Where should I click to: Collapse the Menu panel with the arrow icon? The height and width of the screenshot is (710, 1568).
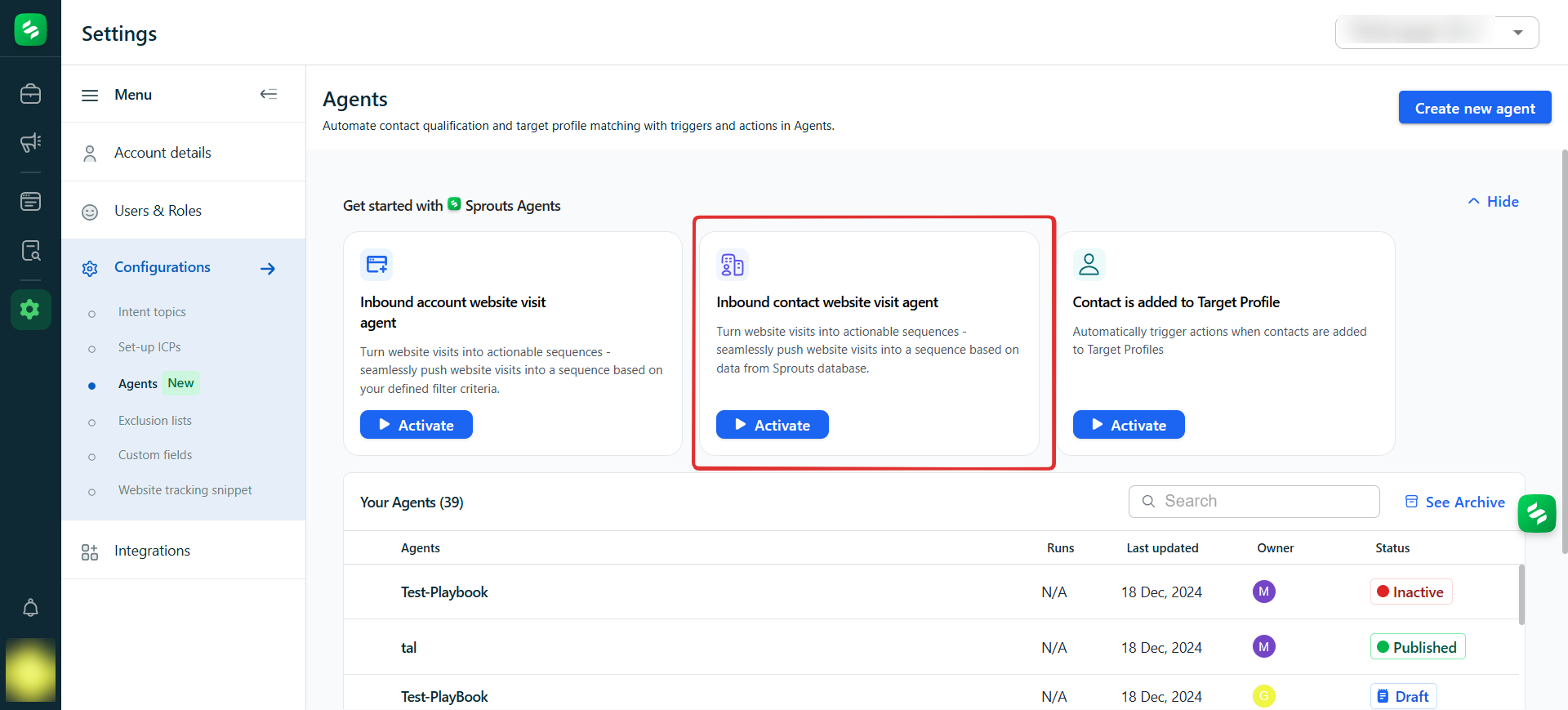[268, 94]
